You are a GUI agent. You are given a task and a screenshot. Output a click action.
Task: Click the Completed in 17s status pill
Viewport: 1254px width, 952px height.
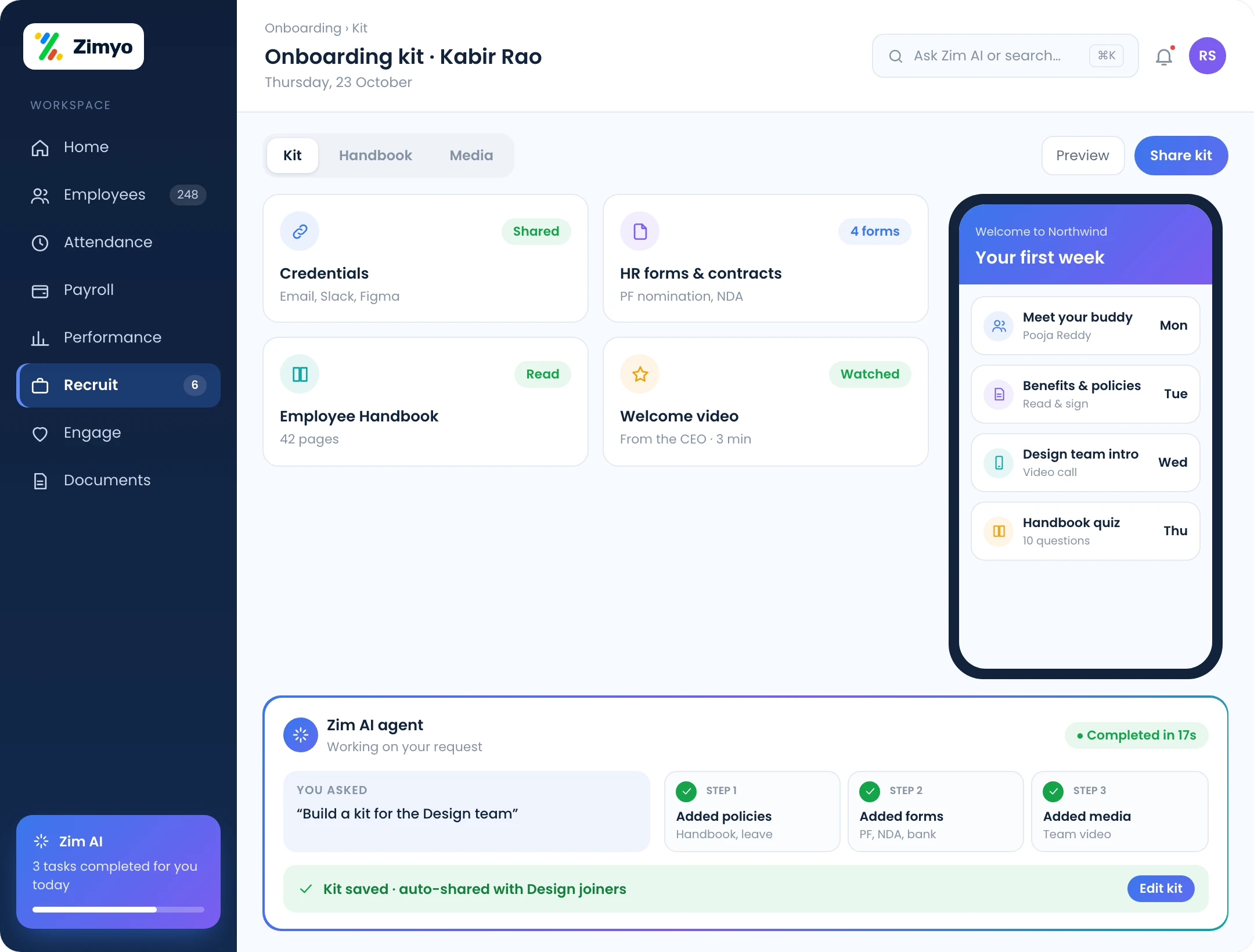[x=1137, y=735]
